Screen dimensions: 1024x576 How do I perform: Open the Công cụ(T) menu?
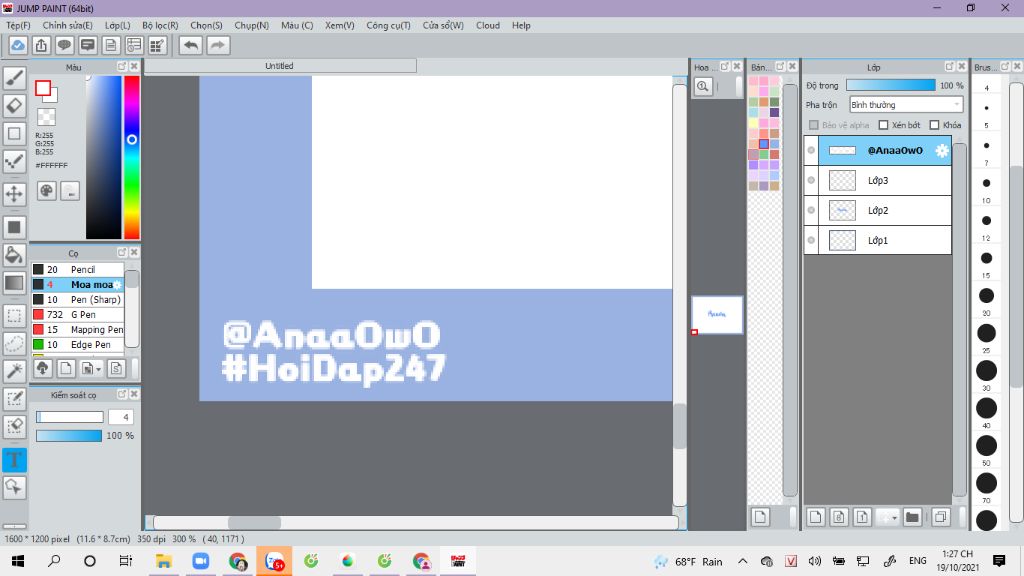(x=388, y=25)
